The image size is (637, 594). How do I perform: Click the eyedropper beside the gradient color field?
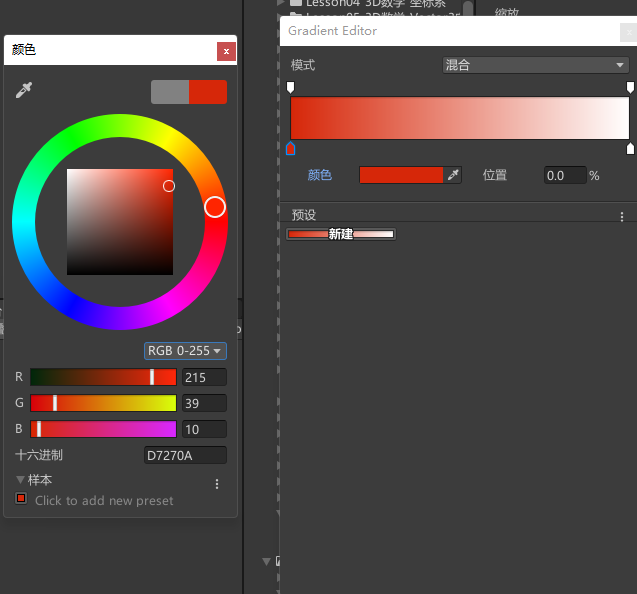(454, 175)
